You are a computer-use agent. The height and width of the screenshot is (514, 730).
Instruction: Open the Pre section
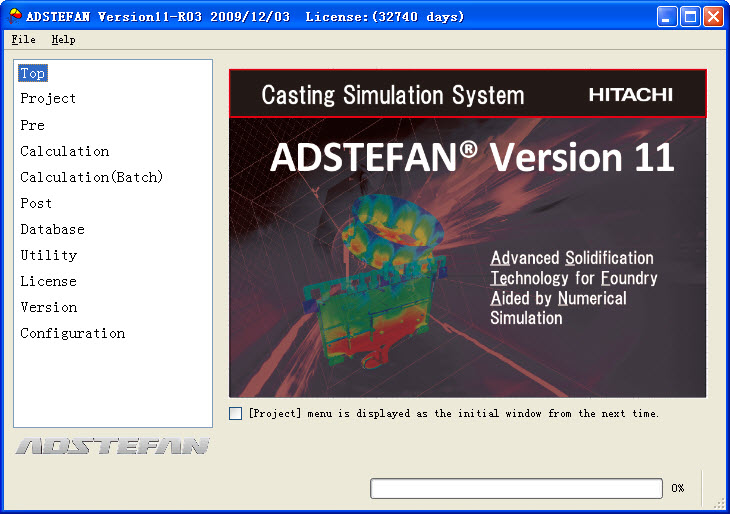pos(33,125)
